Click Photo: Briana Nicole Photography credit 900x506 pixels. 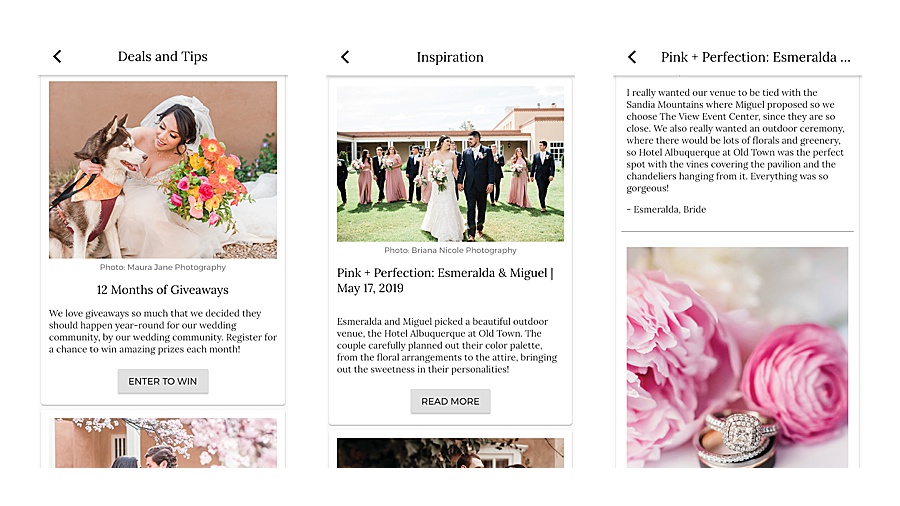pos(450,250)
